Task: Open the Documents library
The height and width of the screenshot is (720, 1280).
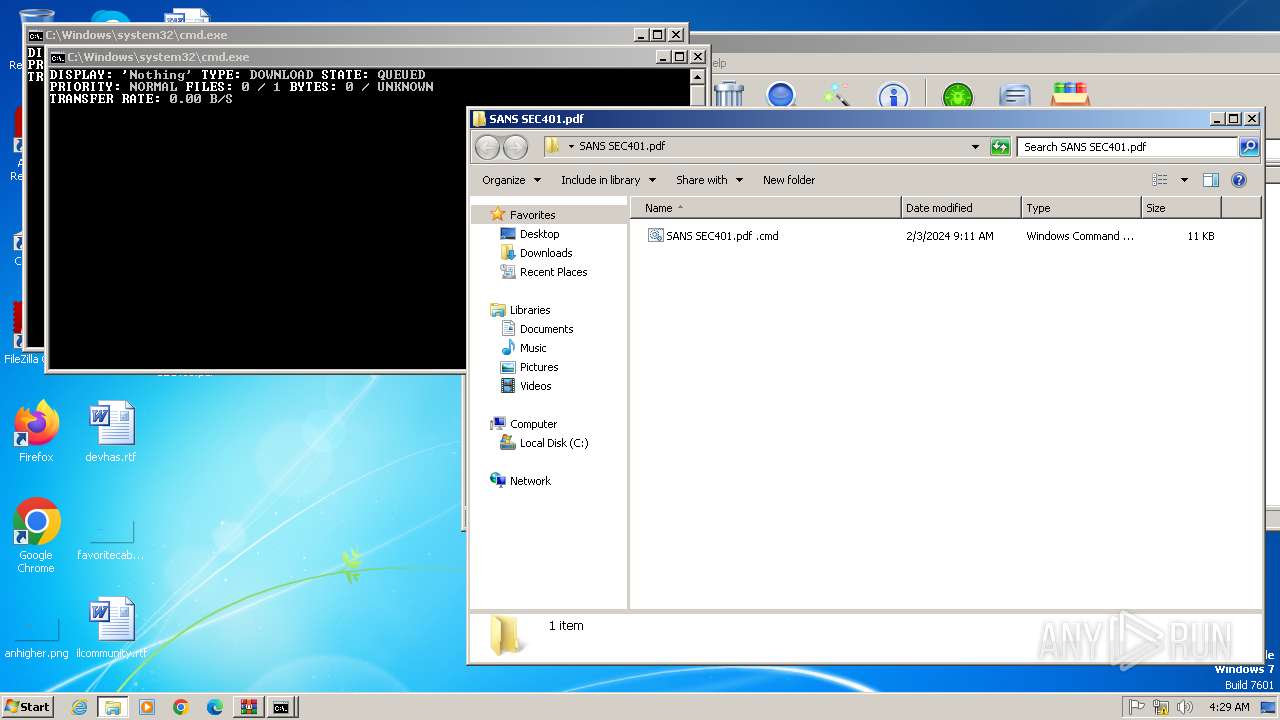Action: [546, 329]
